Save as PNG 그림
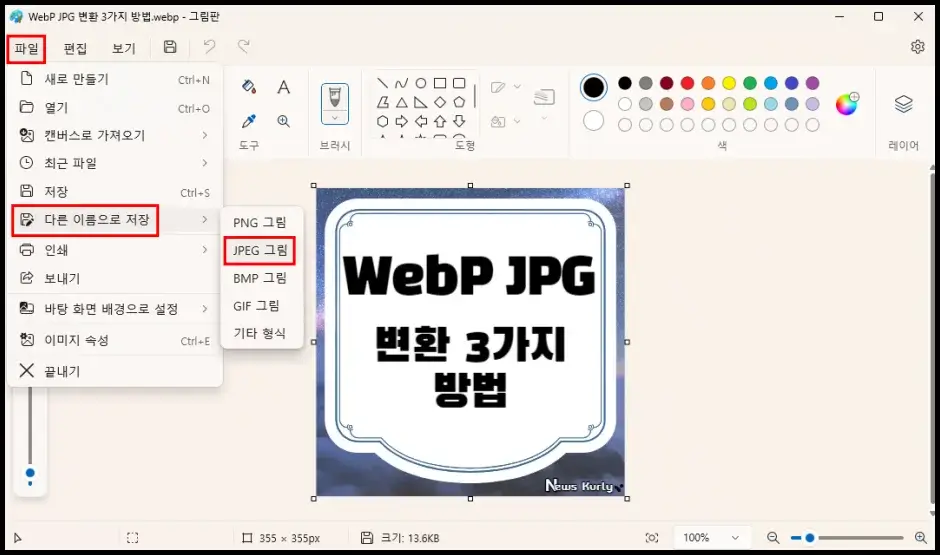Screen dimensions: 940x555 (x=260, y=222)
